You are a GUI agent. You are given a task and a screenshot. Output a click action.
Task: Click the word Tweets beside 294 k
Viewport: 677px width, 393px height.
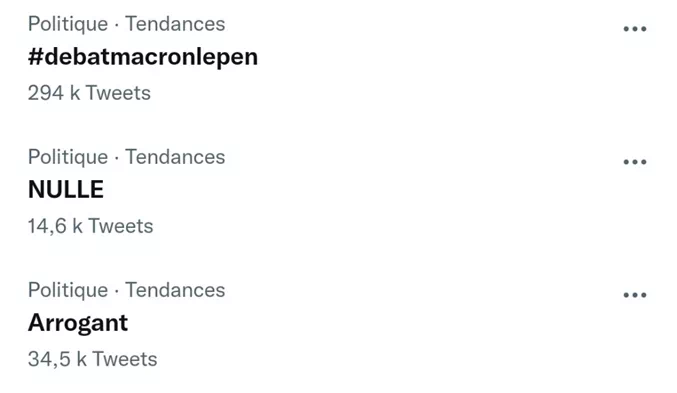(118, 93)
